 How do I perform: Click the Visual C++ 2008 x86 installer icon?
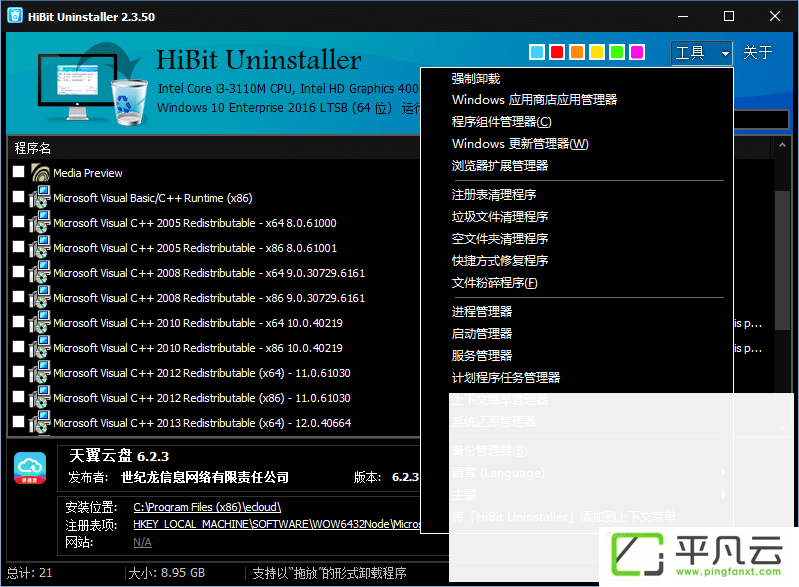point(40,298)
